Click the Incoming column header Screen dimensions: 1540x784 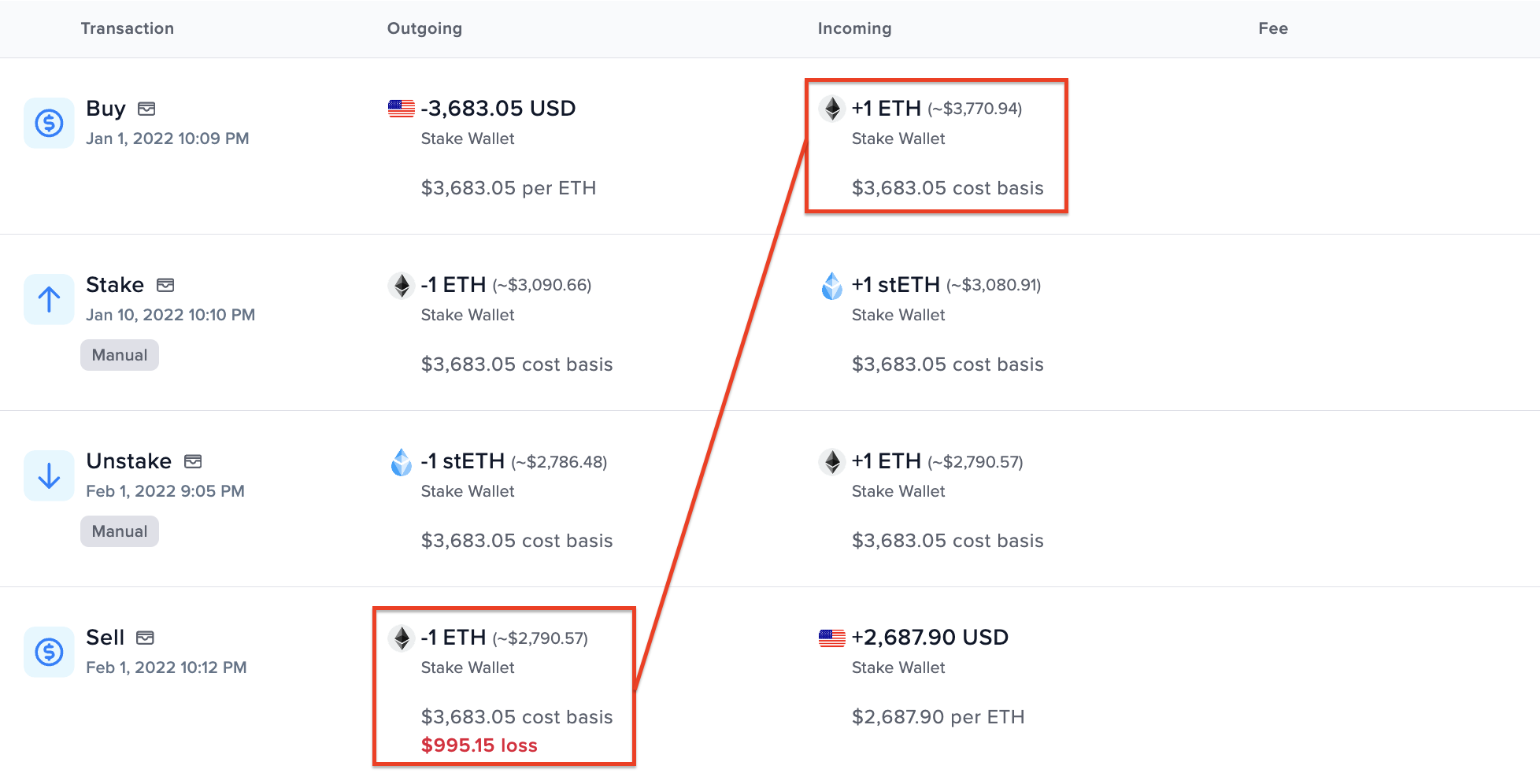point(854,28)
